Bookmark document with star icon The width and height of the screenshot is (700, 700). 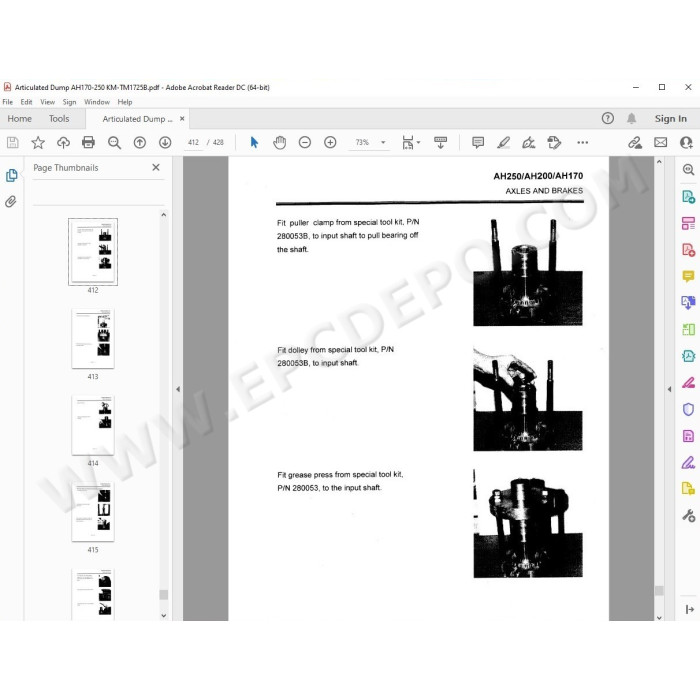(38, 142)
